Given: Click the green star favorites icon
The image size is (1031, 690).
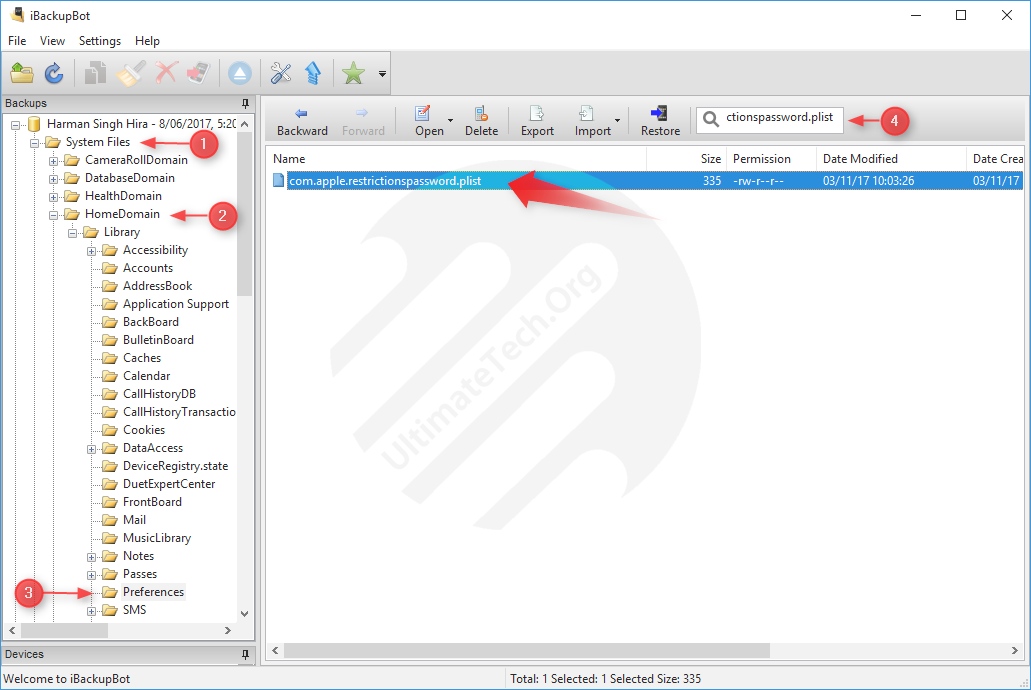Looking at the screenshot, I should [353, 73].
